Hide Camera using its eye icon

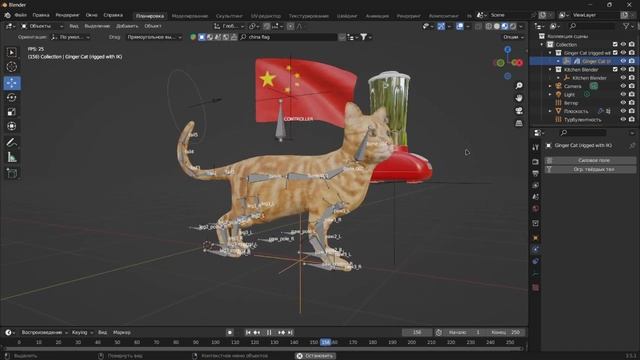tap(623, 86)
